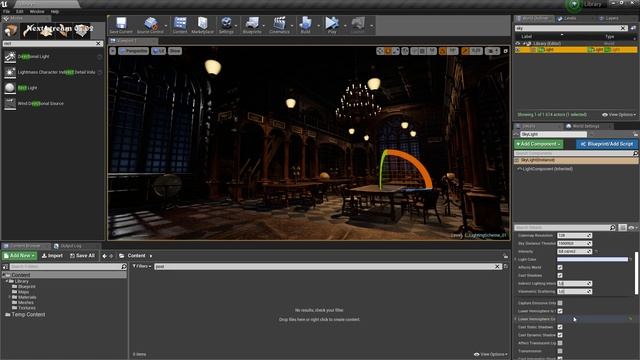
Task: Open the Play options dropdown arrow
Action: point(345,26)
